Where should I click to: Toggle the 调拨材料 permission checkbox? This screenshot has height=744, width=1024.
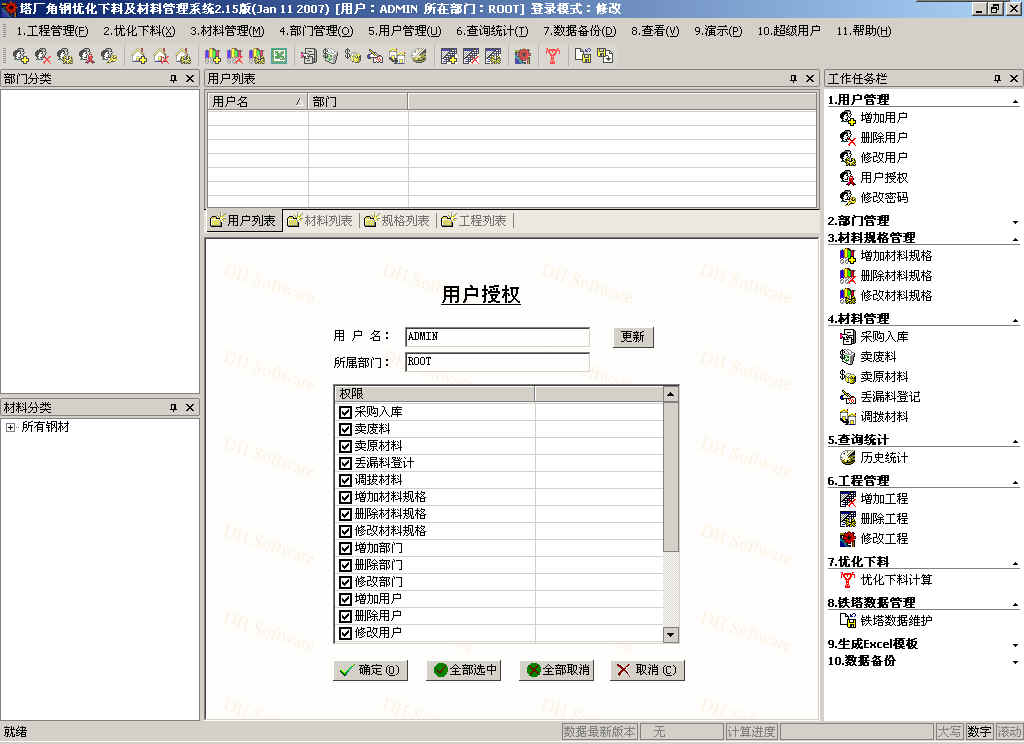(345, 480)
